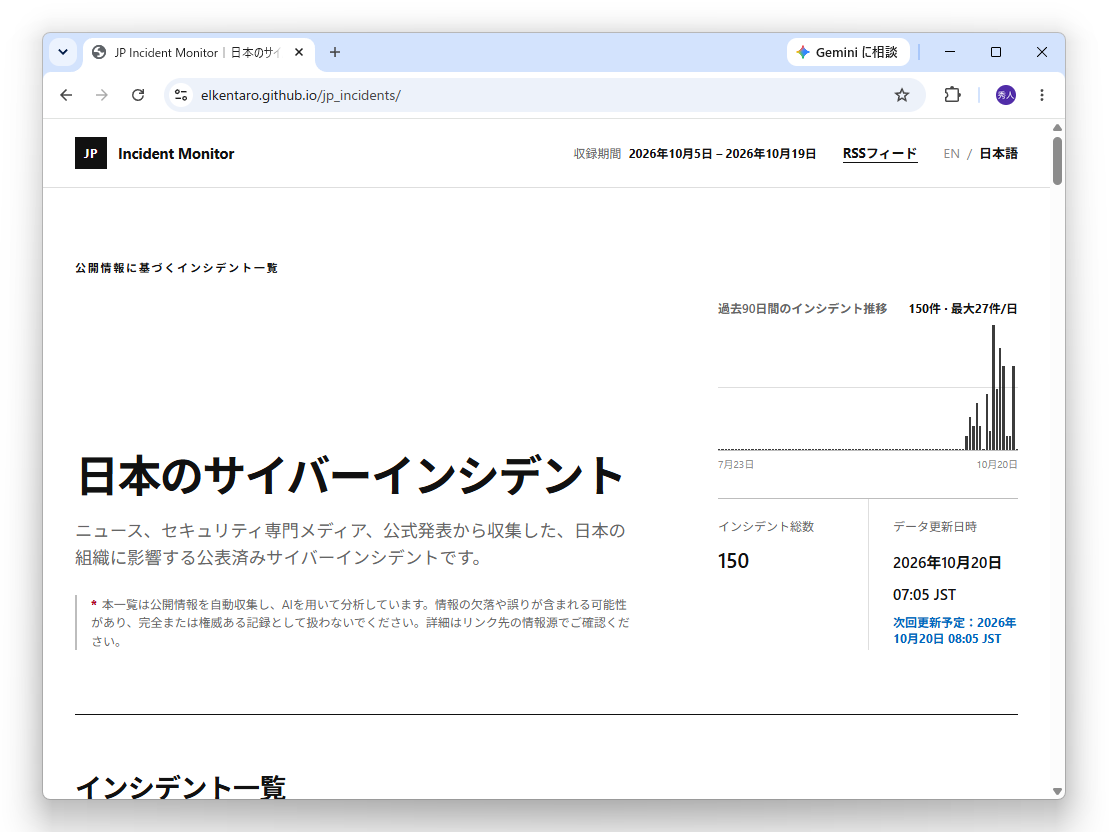Select 日本語 language option
This screenshot has width=1109, height=832.
tap(998, 154)
